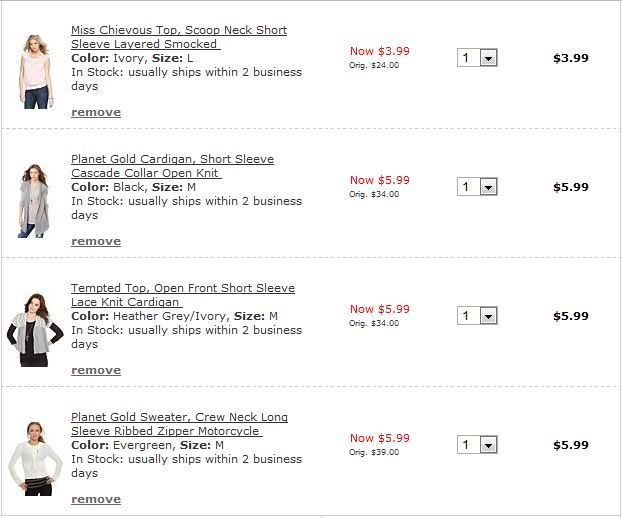Click the $3.99 item total
The width and height of the screenshot is (622, 518).
571,58
